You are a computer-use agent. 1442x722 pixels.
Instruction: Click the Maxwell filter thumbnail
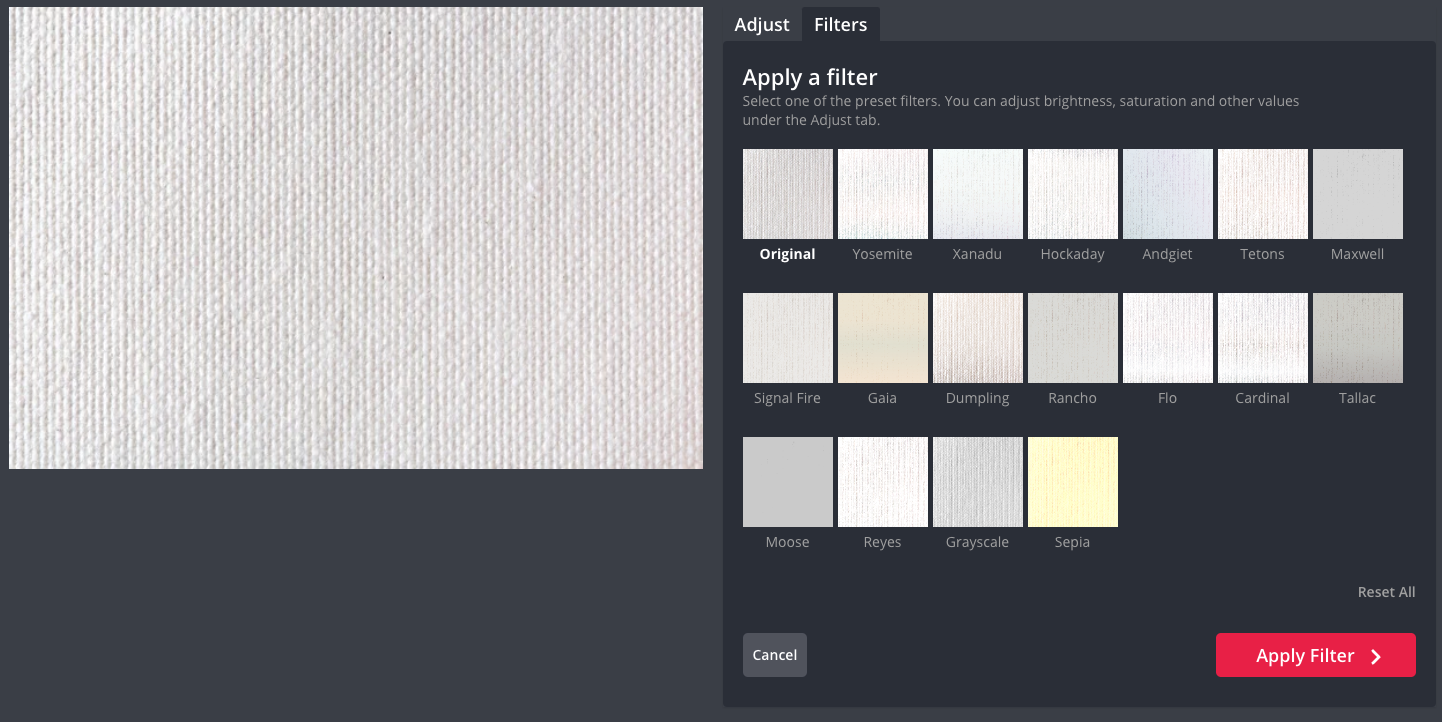1357,194
